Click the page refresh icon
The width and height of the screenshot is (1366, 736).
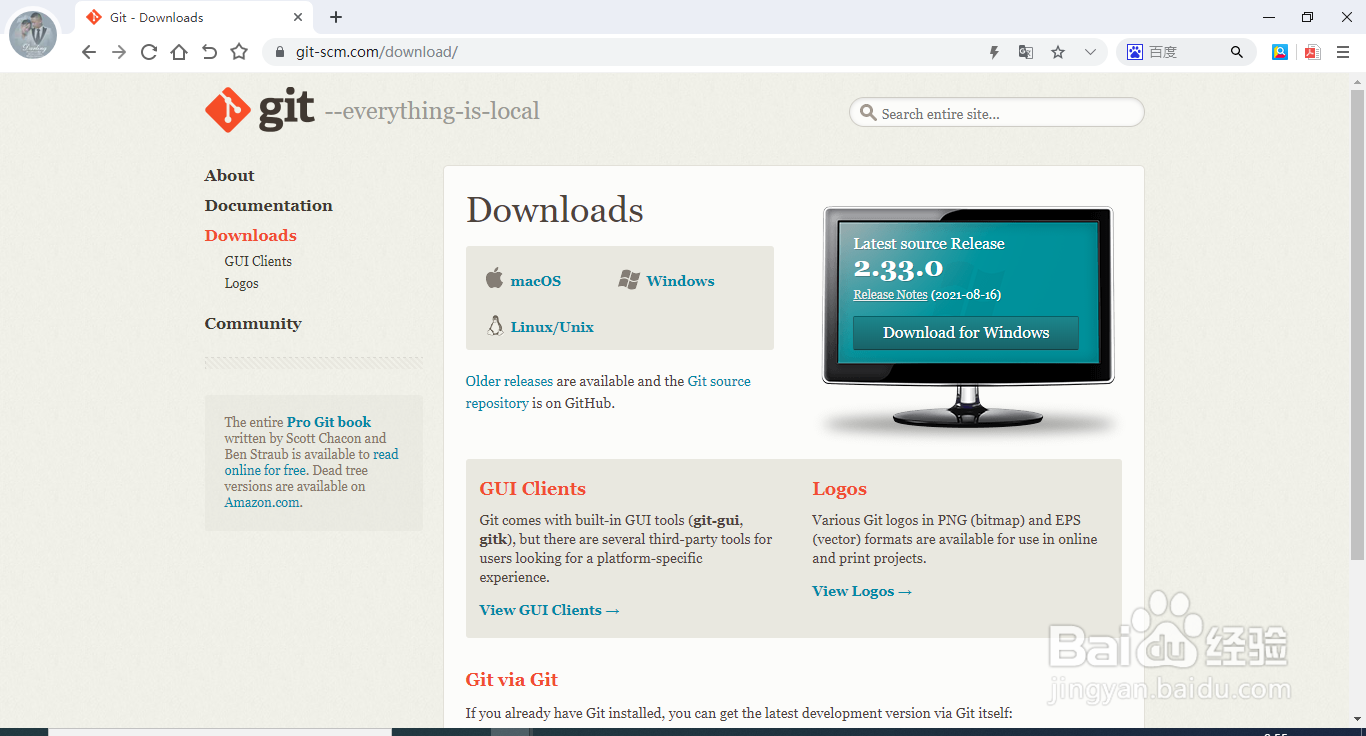148,51
